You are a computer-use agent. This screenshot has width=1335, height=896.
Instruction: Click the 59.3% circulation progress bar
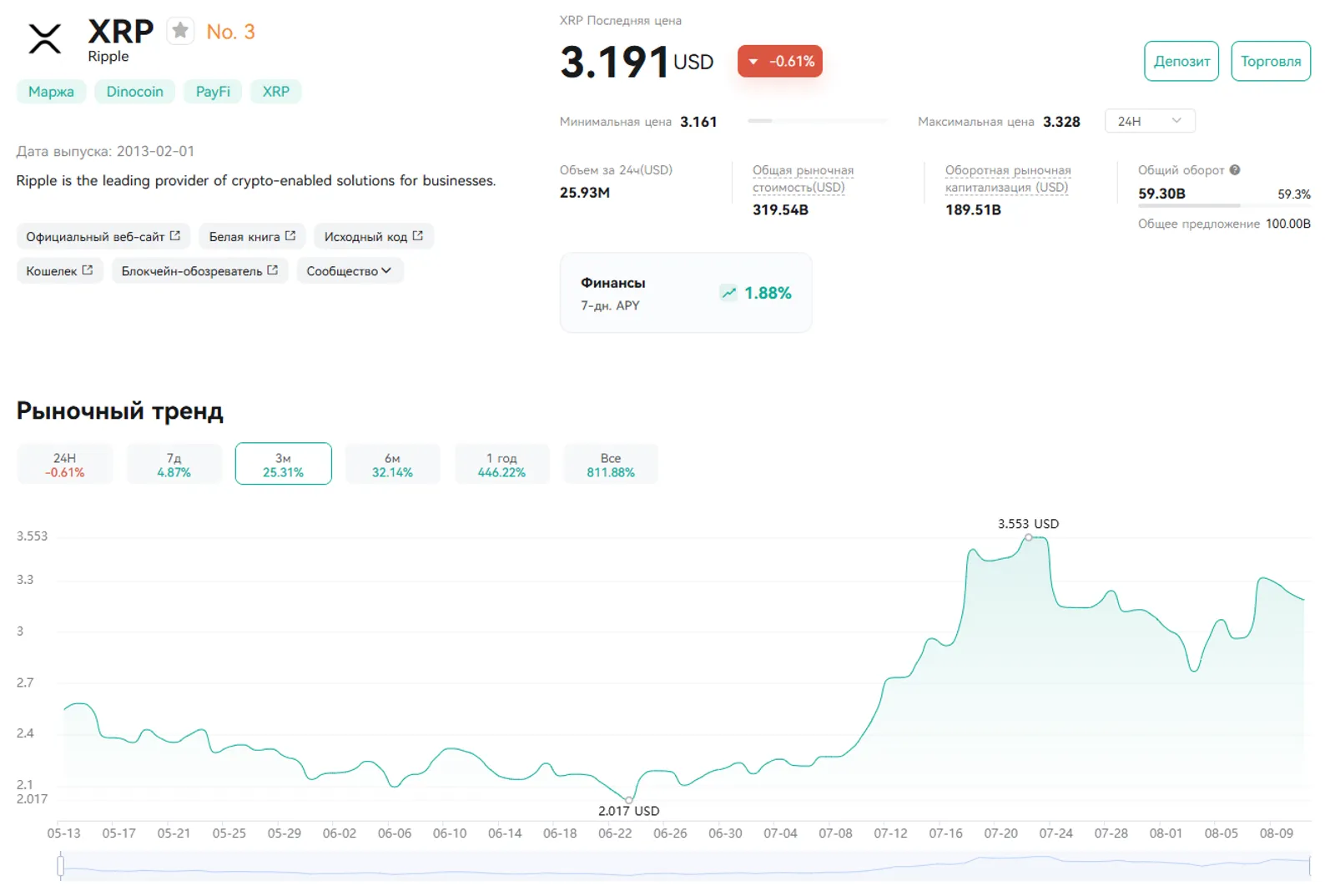[x=1224, y=205]
